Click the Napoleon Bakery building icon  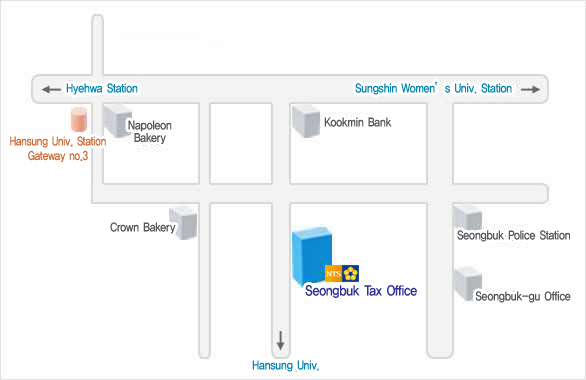tap(117, 121)
